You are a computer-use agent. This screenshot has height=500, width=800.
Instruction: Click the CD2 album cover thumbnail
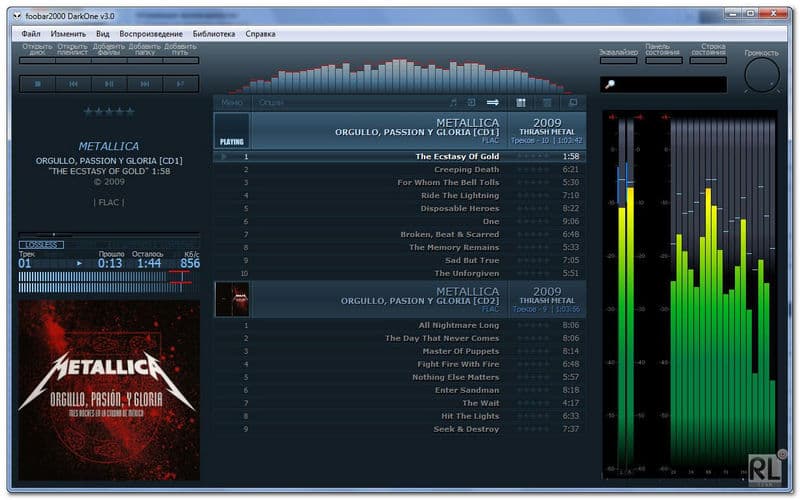(232, 299)
